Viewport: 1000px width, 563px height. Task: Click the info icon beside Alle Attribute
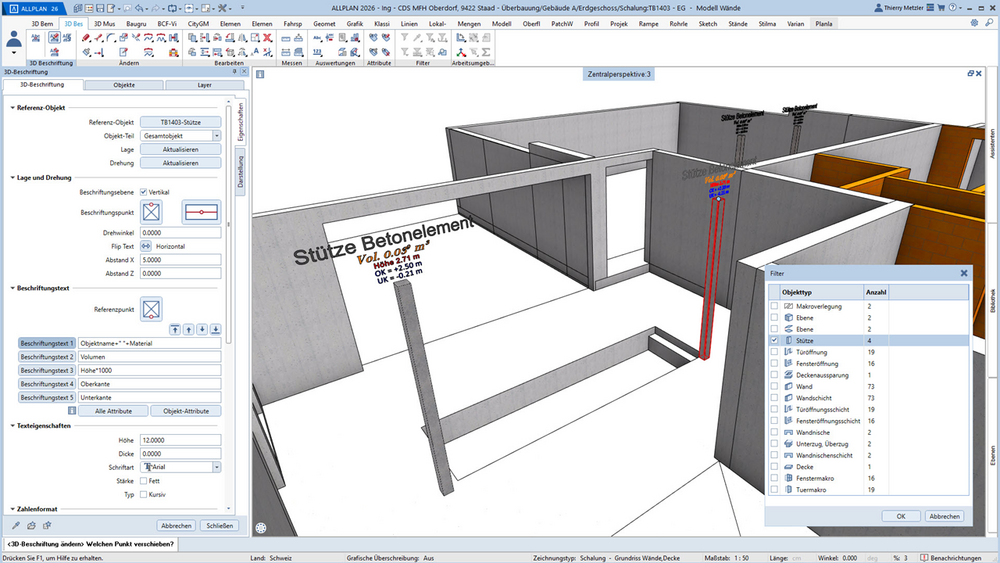[72, 411]
